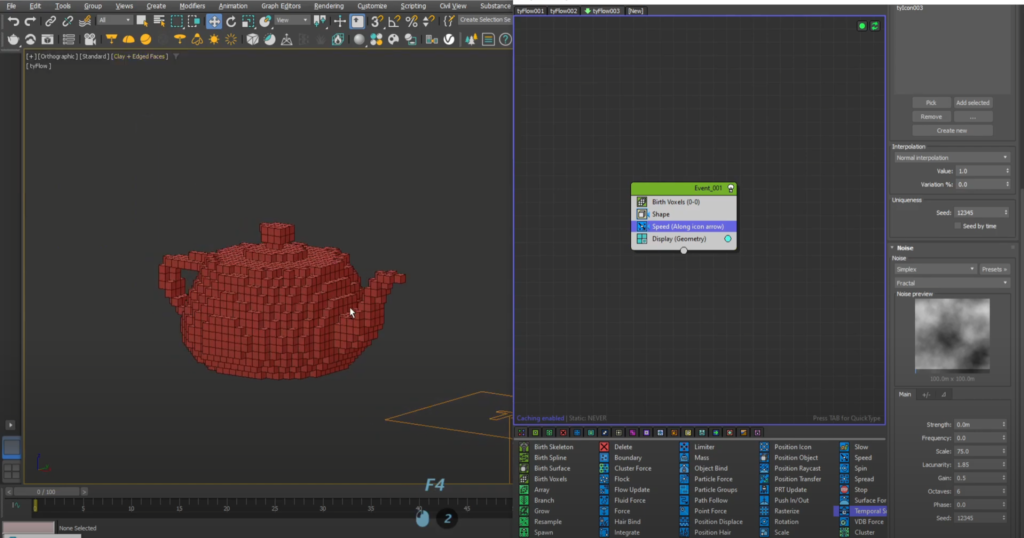Adjust the Octaves spinner arrows
Screen dimensions: 1024x538
1006,492
